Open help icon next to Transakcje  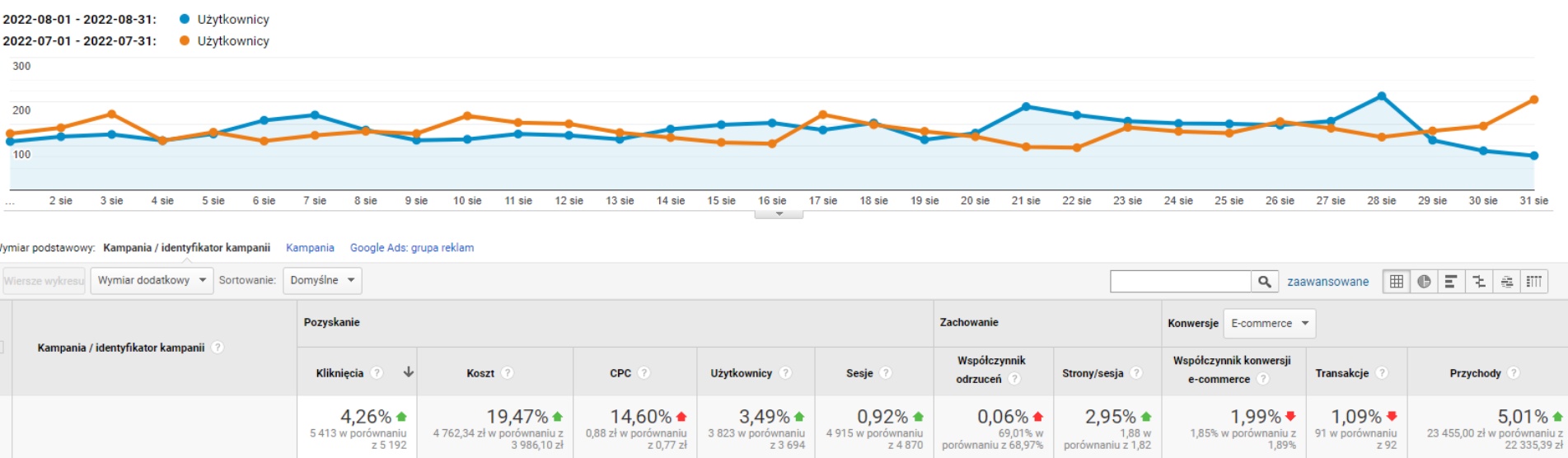(x=1382, y=373)
